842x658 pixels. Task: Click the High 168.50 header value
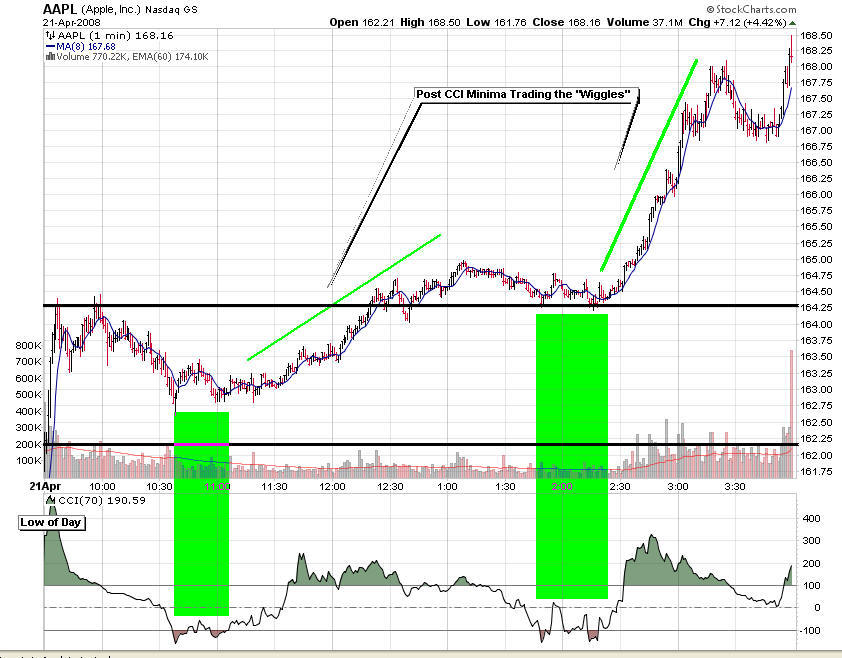pyautogui.click(x=430, y=23)
